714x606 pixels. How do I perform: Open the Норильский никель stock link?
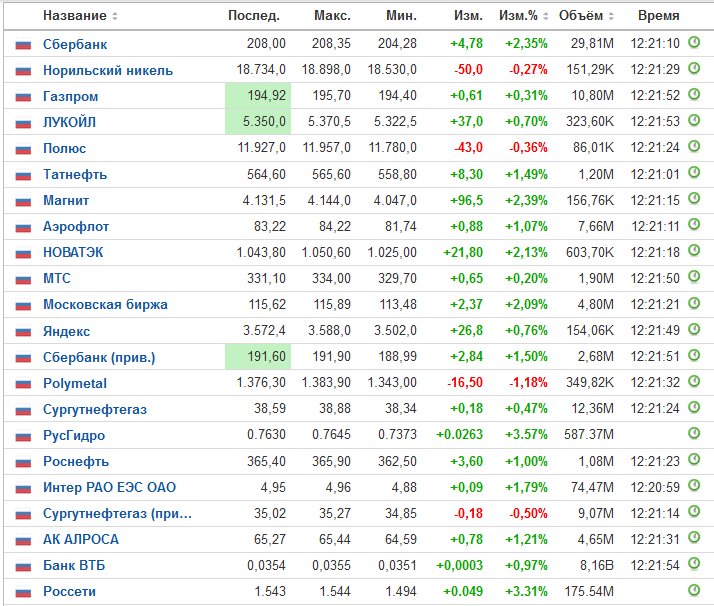[108, 71]
